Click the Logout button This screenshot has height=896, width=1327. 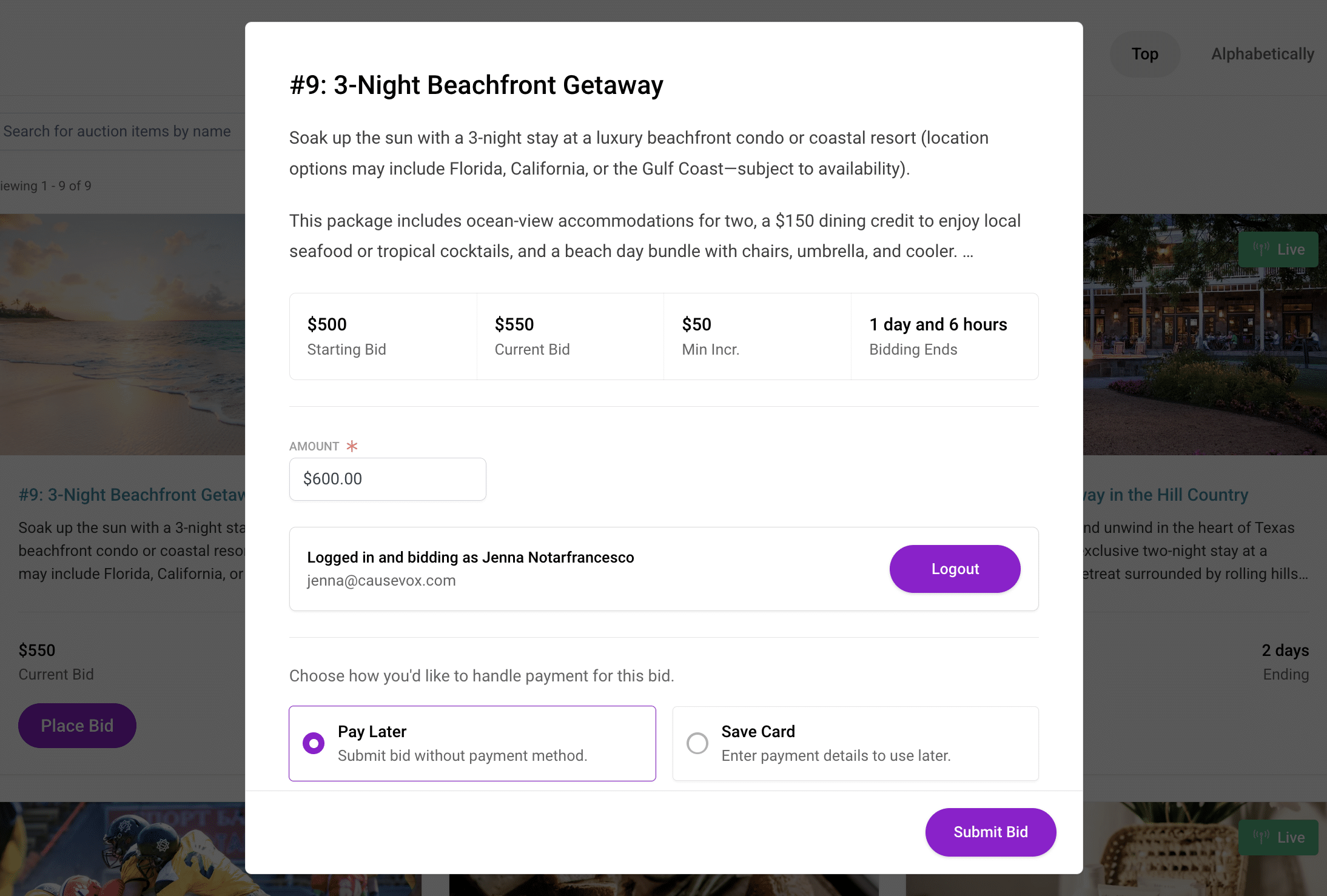[x=955, y=569]
